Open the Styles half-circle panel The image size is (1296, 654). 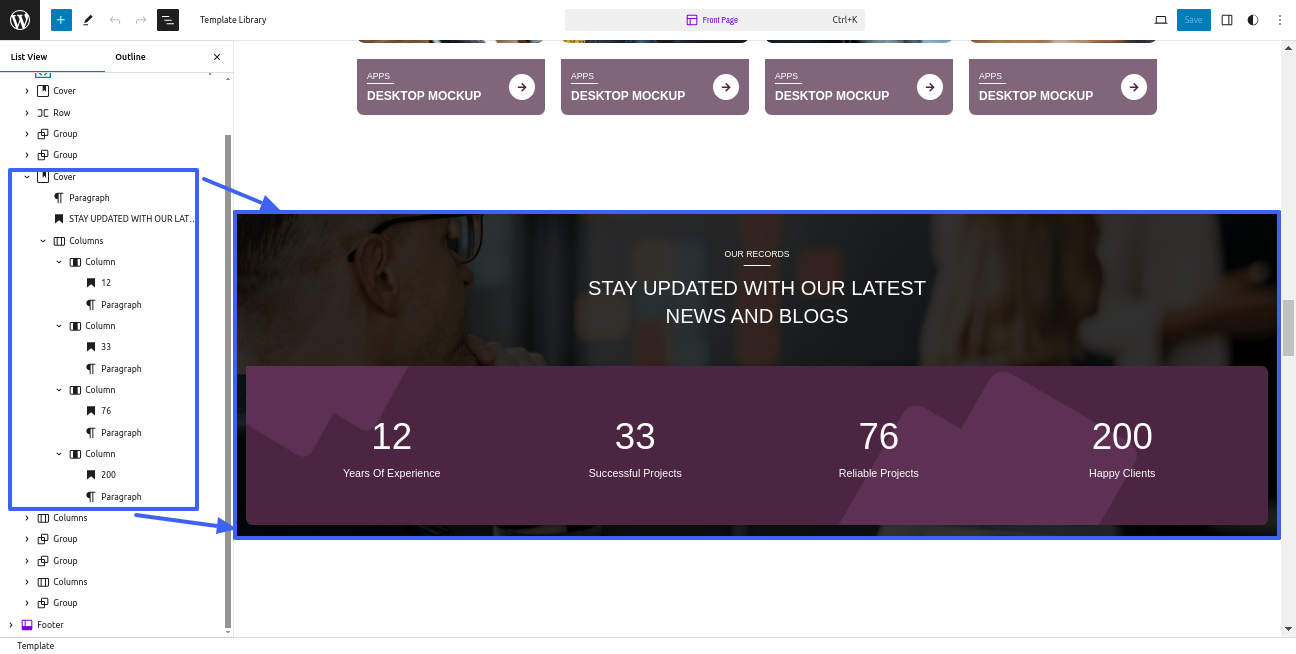click(x=1253, y=20)
